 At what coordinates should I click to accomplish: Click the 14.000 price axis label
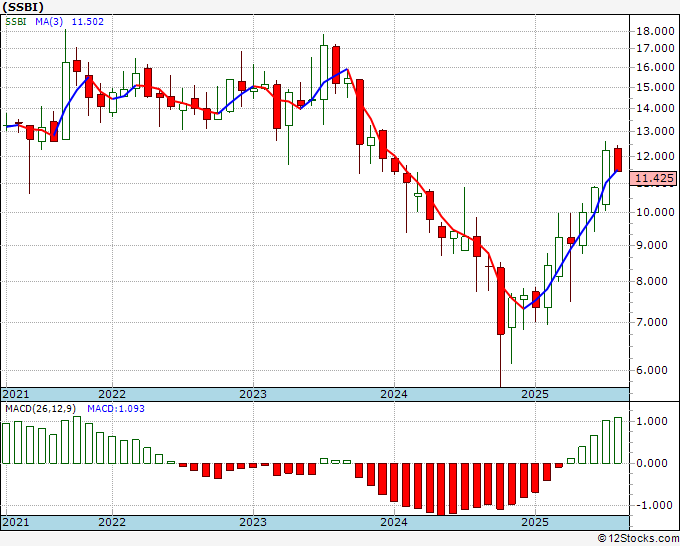pyautogui.click(x=655, y=108)
